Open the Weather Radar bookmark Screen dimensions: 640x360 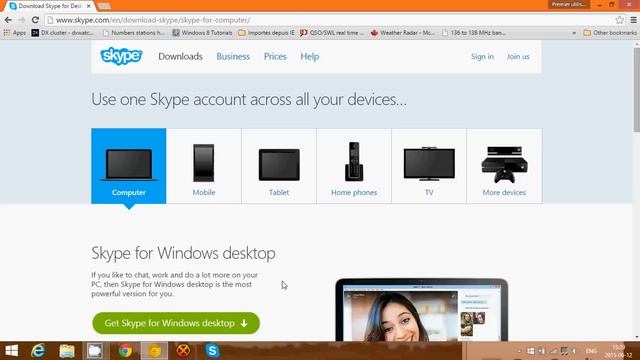[402, 33]
